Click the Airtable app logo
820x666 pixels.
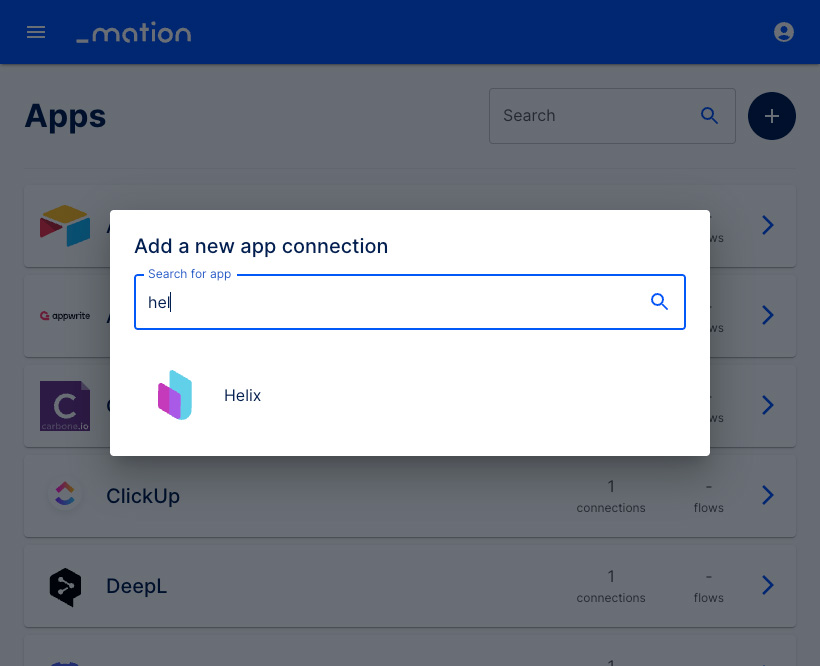pos(65,225)
